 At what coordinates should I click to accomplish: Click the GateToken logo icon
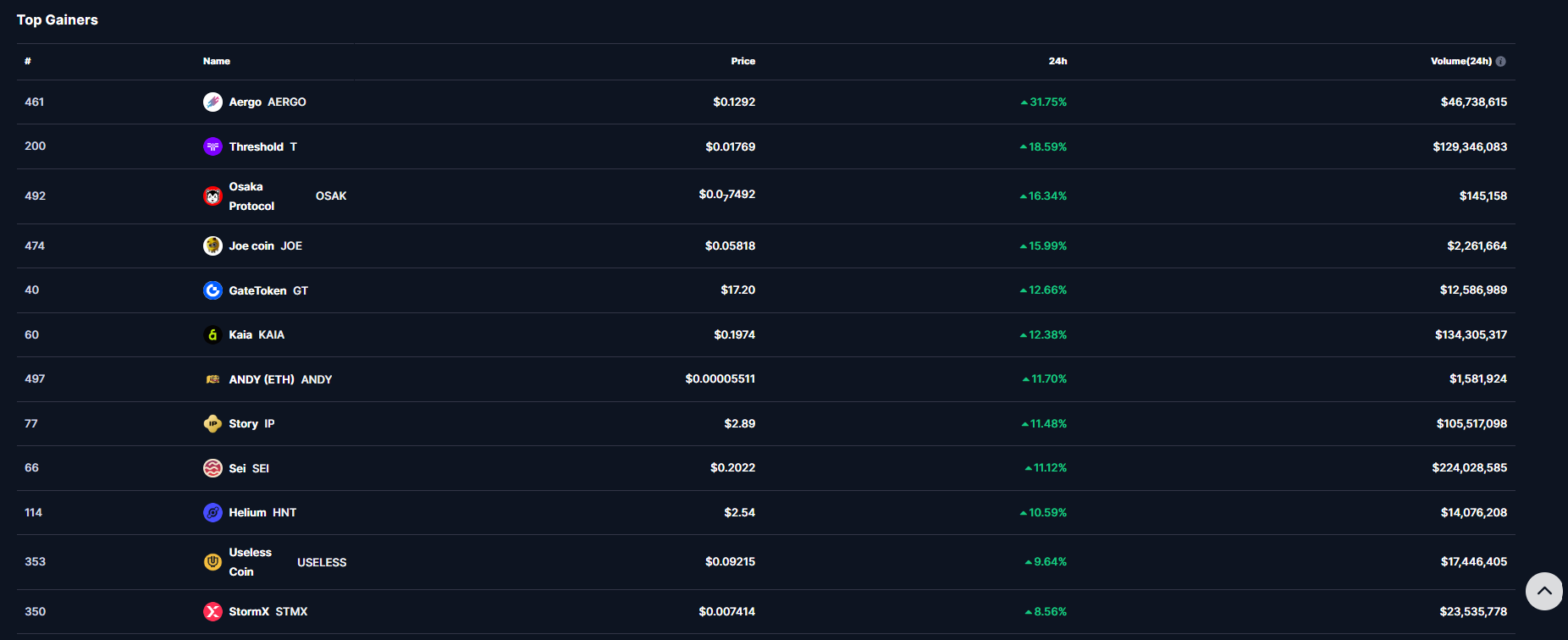pos(213,290)
